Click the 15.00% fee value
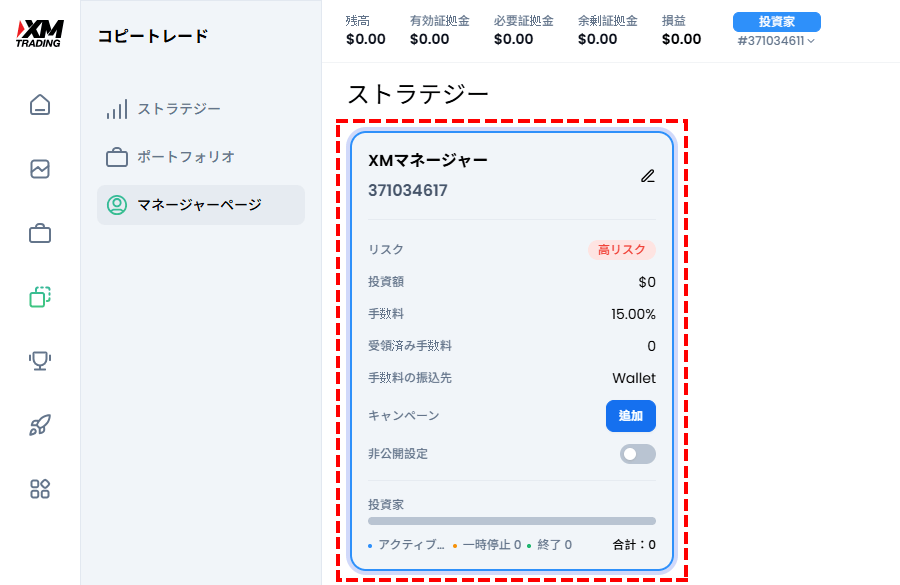Viewport: 900px width, 585px height. pyautogui.click(x=633, y=314)
